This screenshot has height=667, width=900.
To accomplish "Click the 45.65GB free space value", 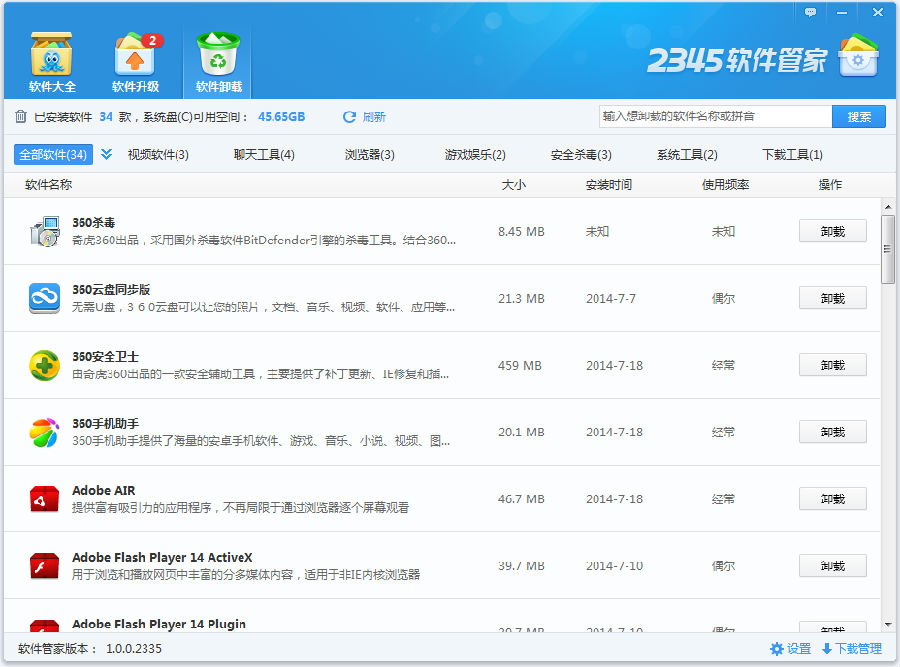I will pos(282,117).
